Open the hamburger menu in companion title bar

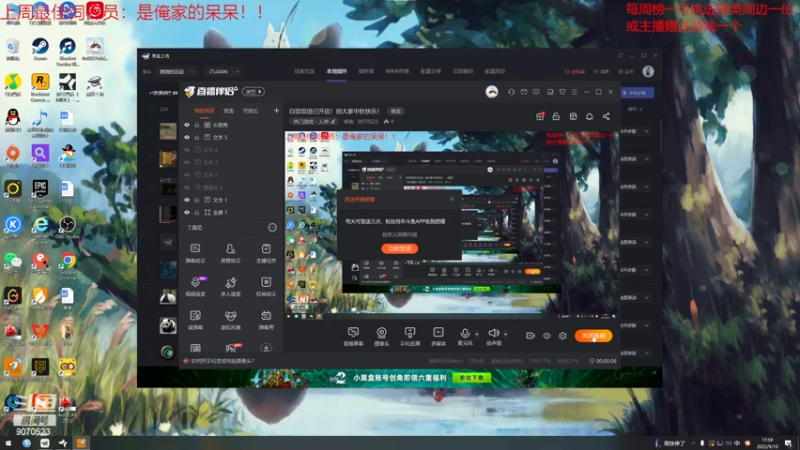coord(574,92)
